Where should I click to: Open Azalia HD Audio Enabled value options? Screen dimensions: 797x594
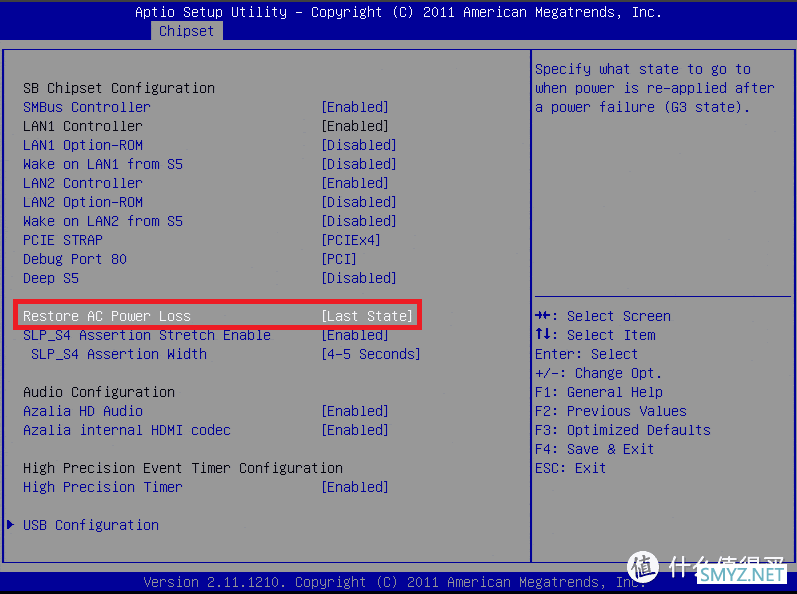click(x=355, y=411)
